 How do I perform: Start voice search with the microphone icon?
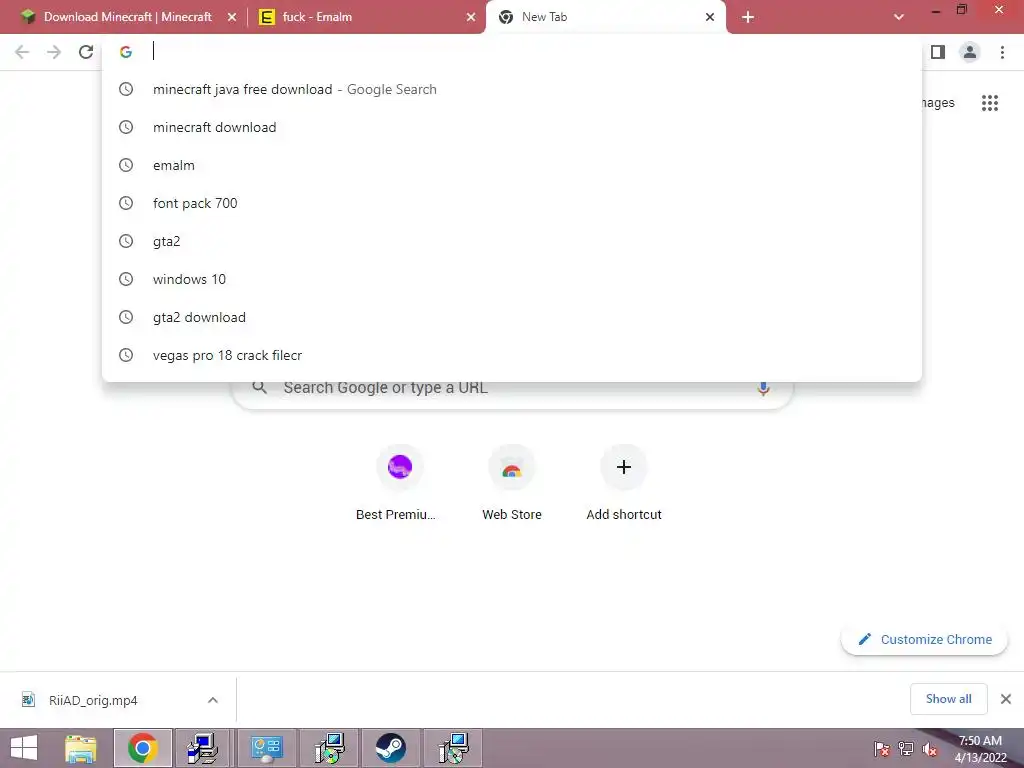pyautogui.click(x=763, y=388)
